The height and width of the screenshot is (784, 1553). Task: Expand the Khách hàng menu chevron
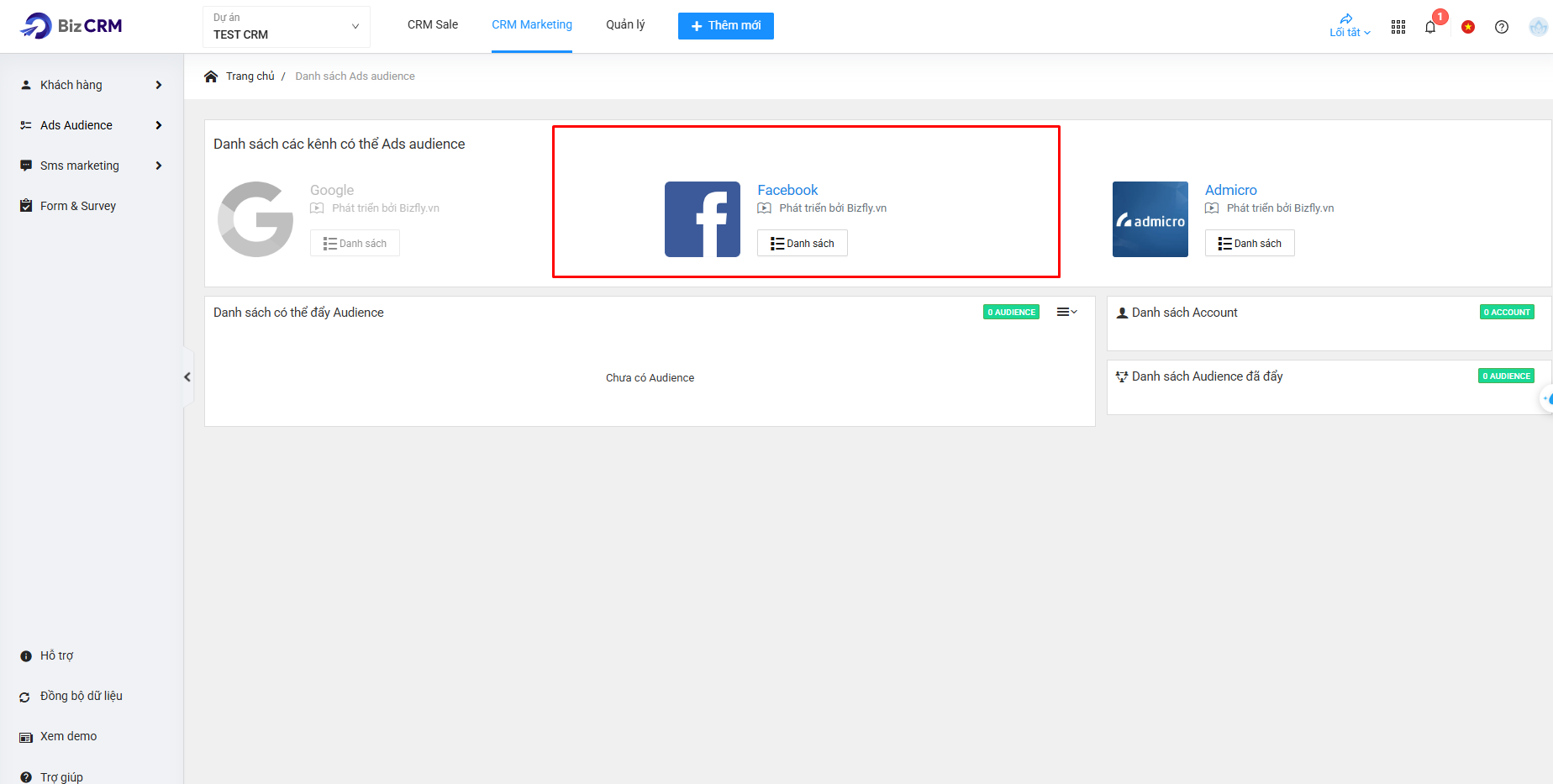tap(159, 85)
